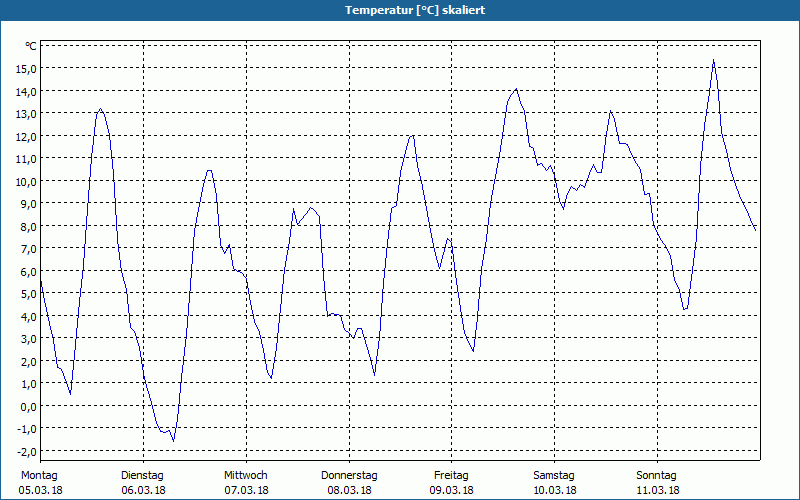Click the Sunday temperature peak above 15 °C
Screen dimensions: 800x500
pos(713,61)
